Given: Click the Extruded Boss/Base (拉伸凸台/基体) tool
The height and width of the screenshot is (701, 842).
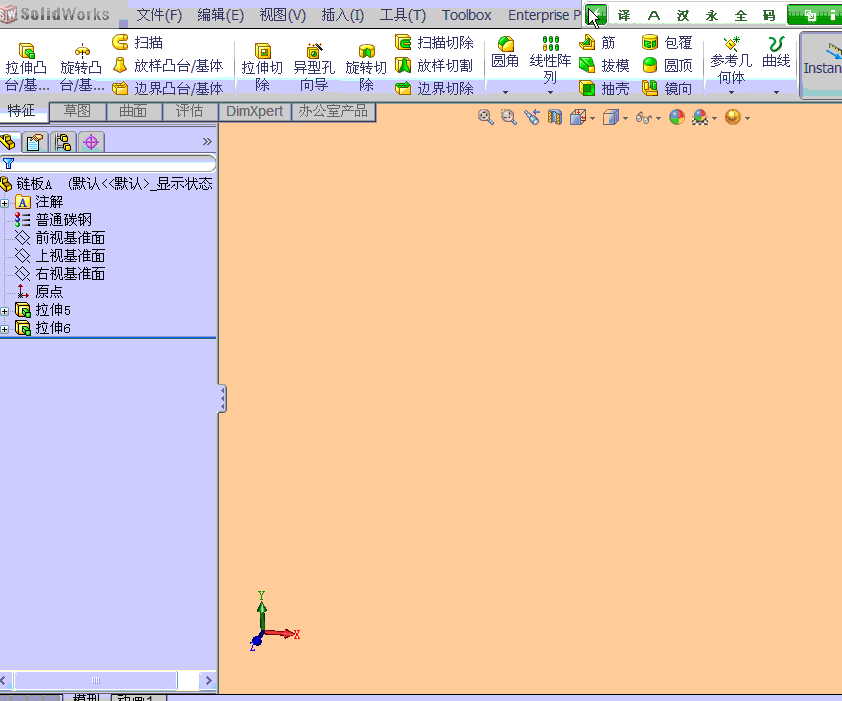Looking at the screenshot, I should point(26,66).
